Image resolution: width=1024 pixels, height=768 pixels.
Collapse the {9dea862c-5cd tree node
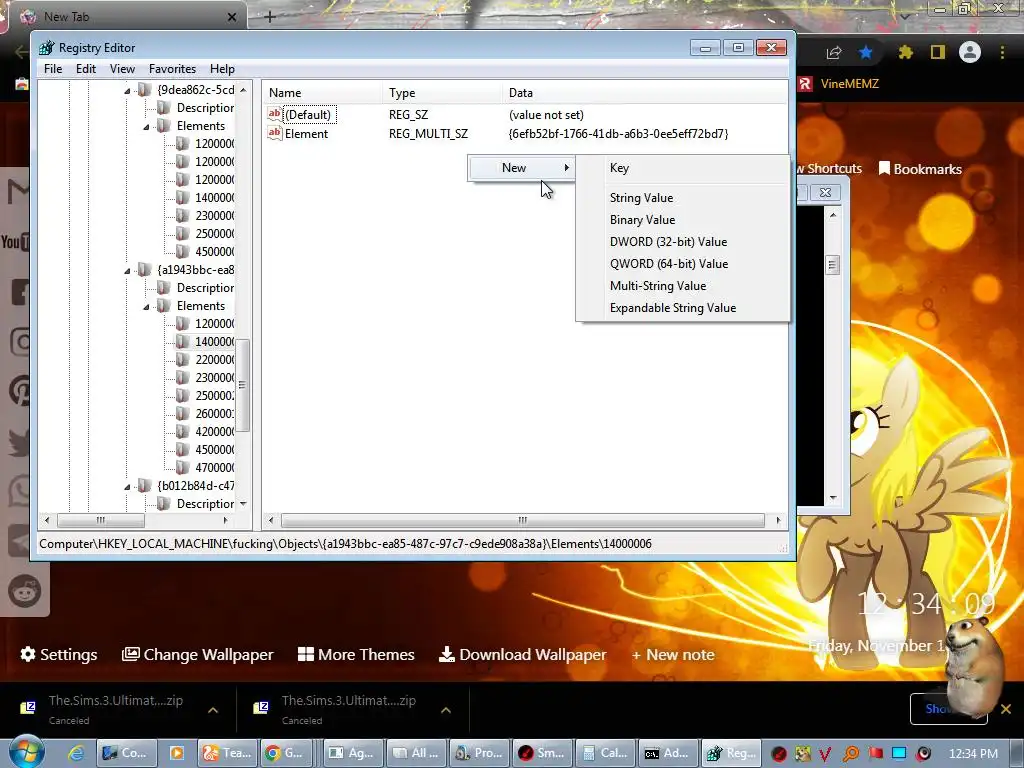pos(127,91)
